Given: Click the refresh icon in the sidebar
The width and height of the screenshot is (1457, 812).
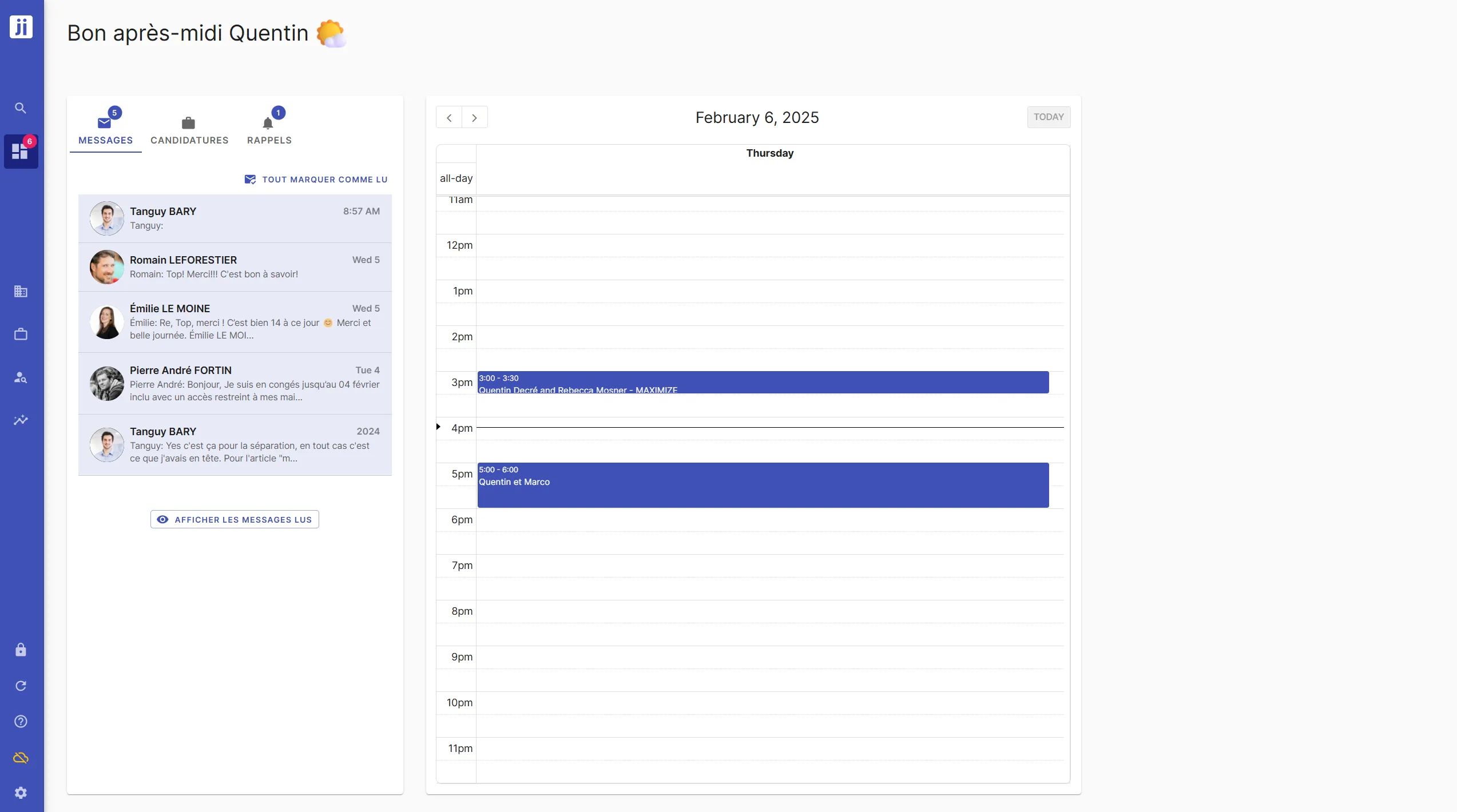Looking at the screenshot, I should pos(21,685).
